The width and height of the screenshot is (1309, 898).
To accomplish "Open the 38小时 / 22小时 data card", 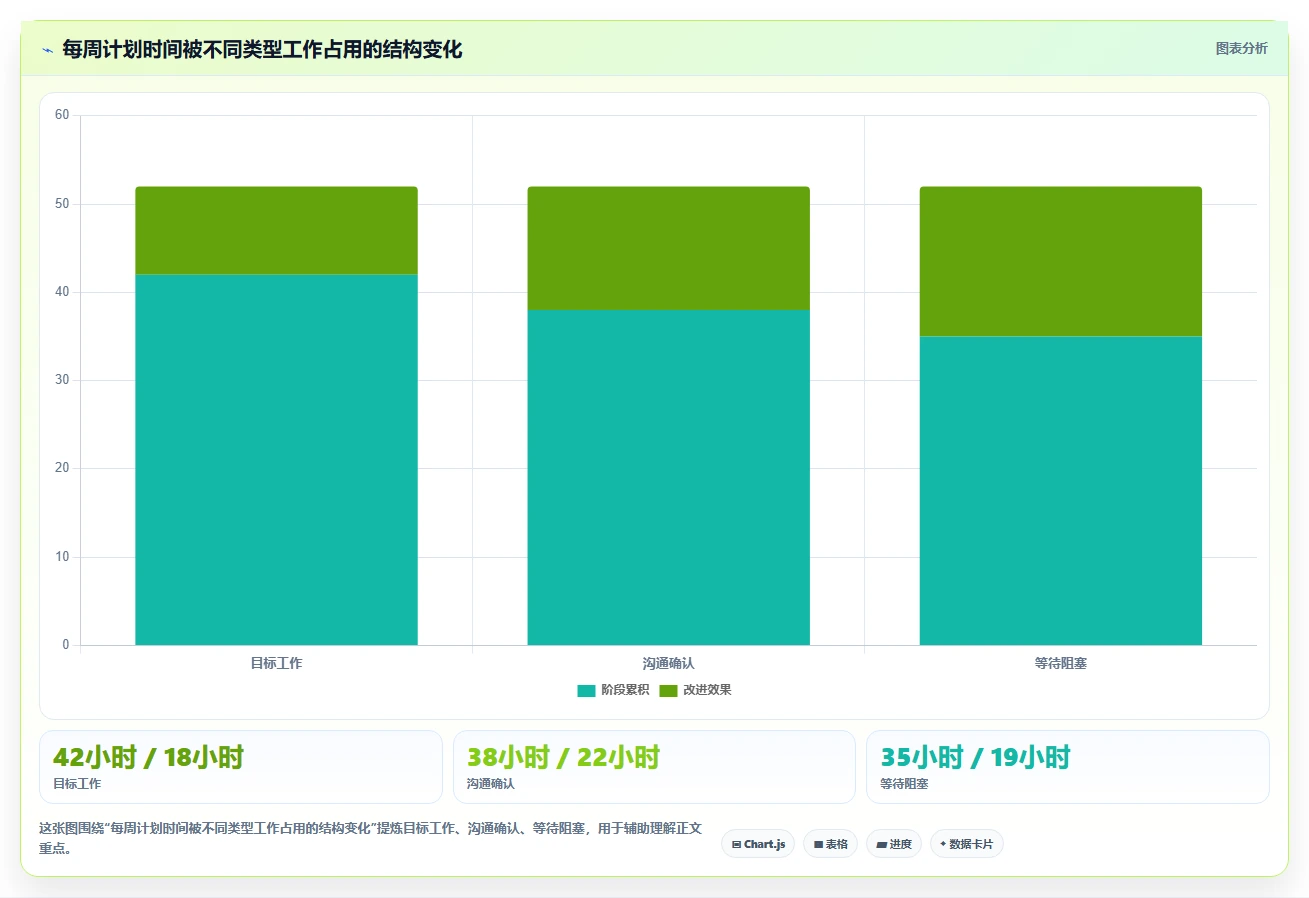I will click(654, 767).
